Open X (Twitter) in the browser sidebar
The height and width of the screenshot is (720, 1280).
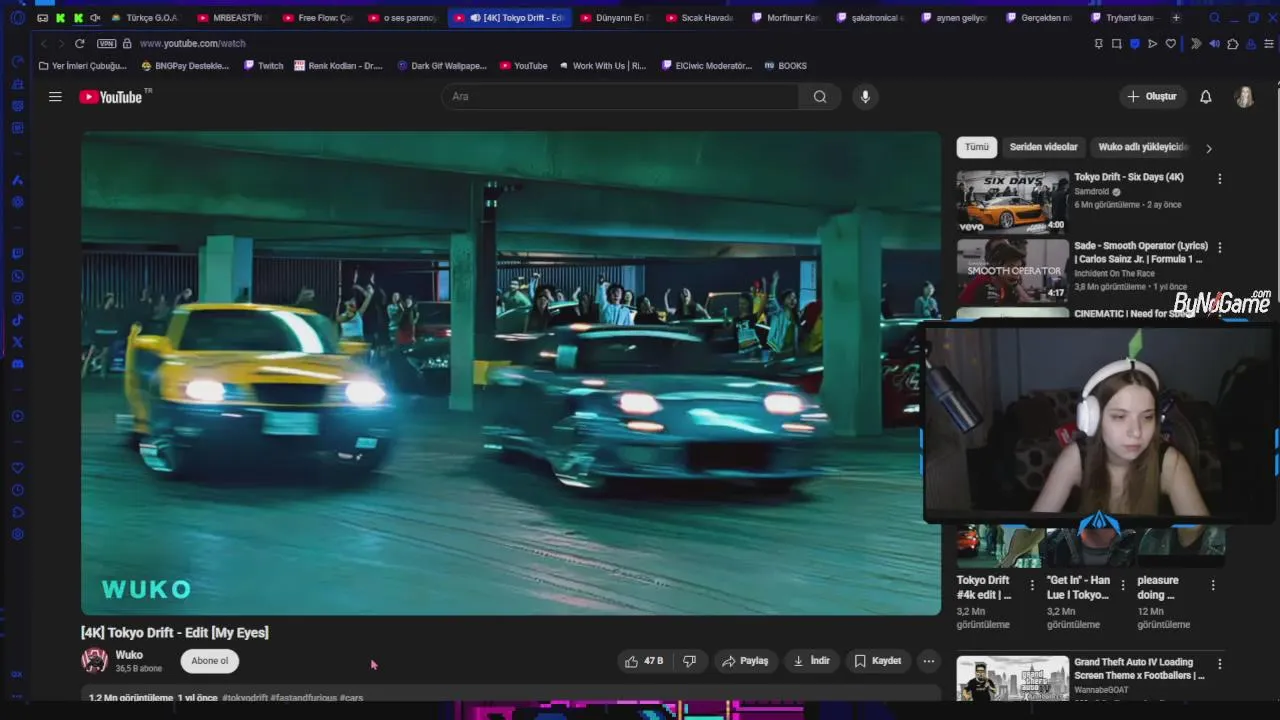tap(17, 342)
